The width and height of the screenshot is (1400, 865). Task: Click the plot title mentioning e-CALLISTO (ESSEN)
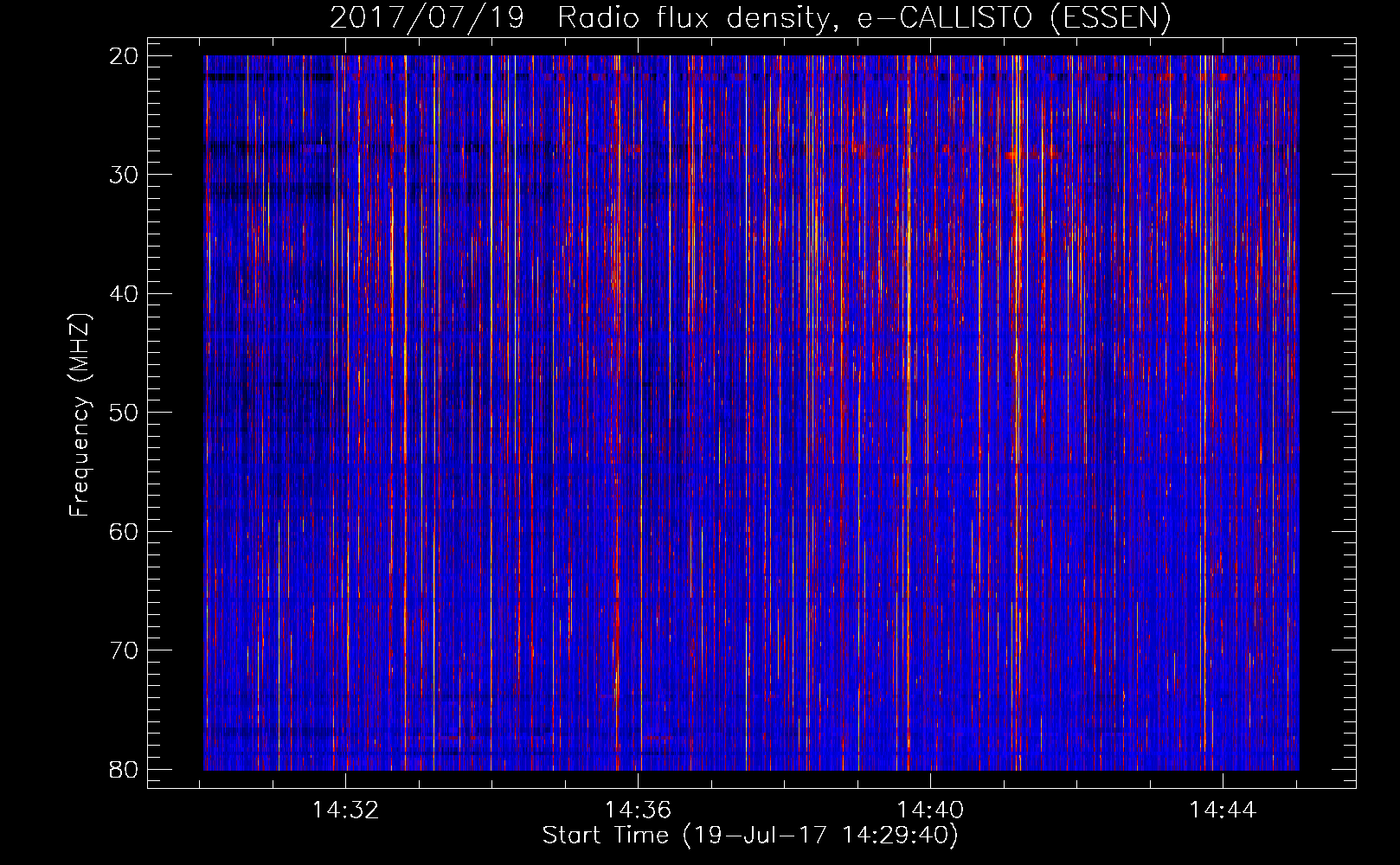(750, 18)
